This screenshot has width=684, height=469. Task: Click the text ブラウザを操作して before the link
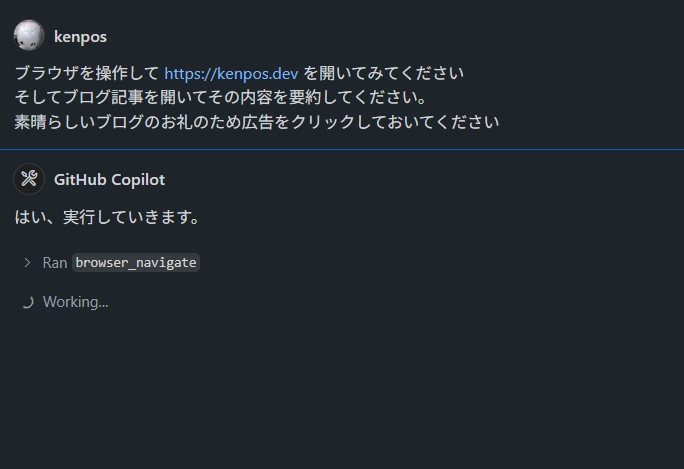pyautogui.click(x=87, y=73)
